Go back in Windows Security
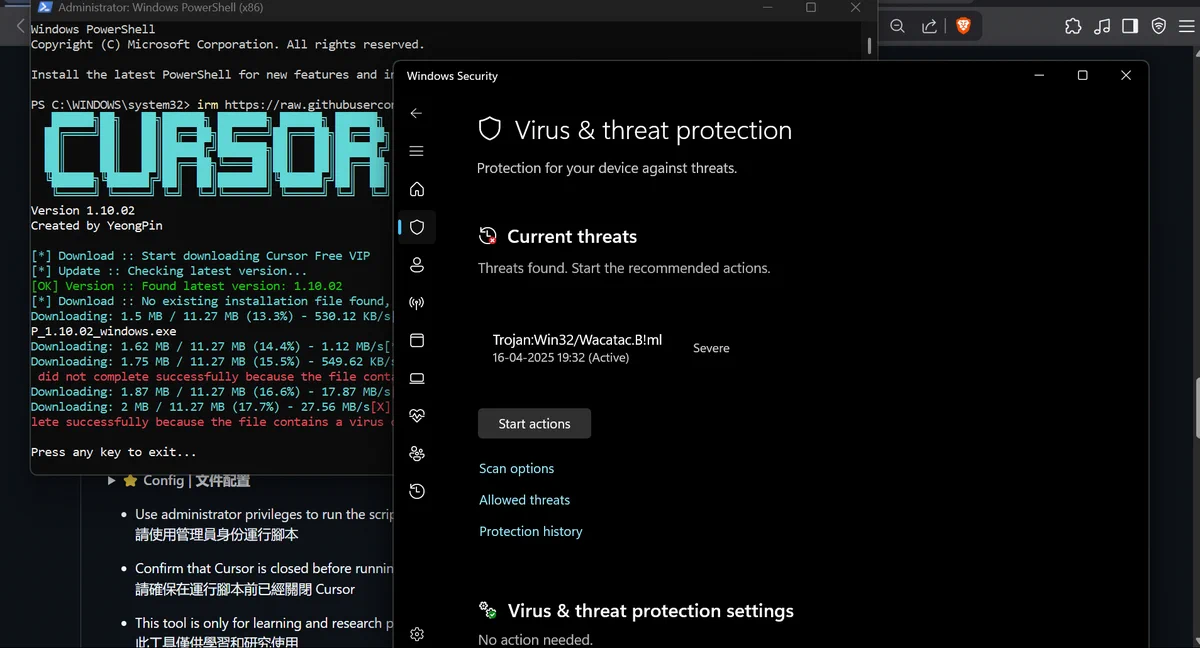The height and width of the screenshot is (648, 1200). click(x=417, y=113)
